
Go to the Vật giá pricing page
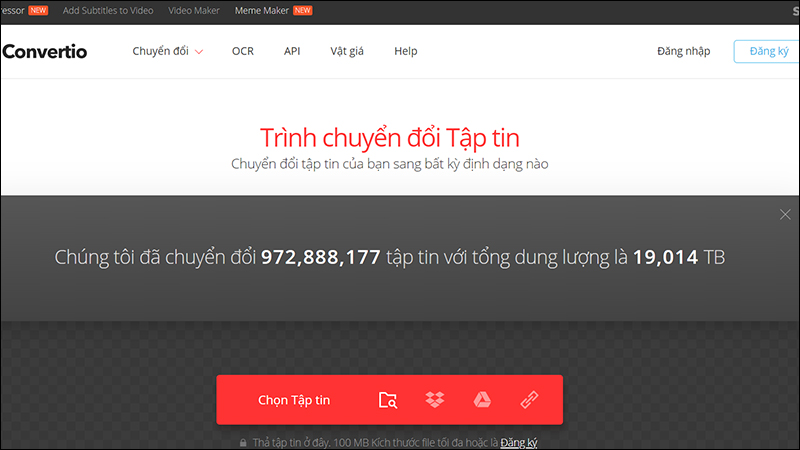tap(347, 51)
